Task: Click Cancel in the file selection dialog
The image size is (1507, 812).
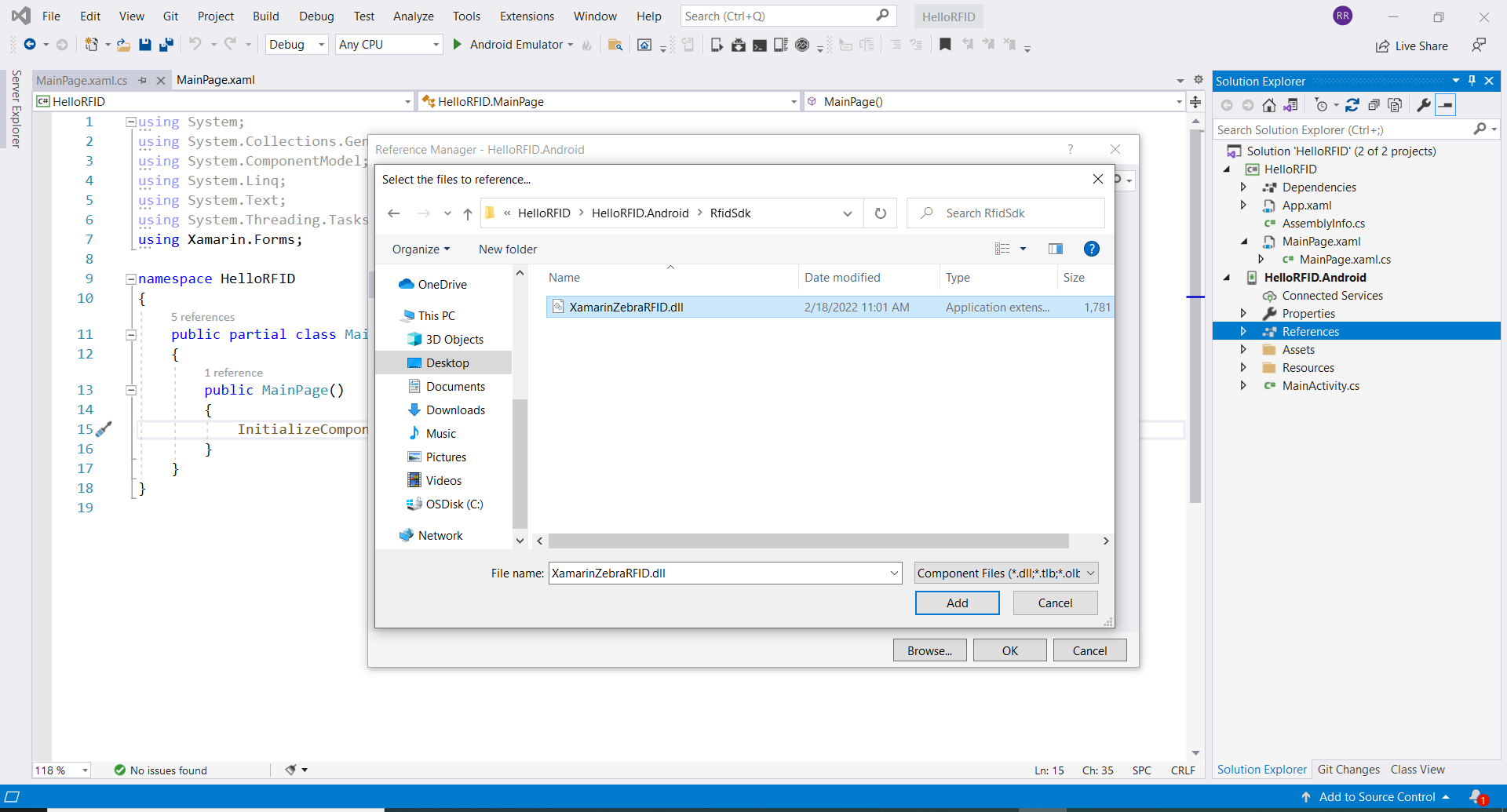Action: [x=1055, y=603]
